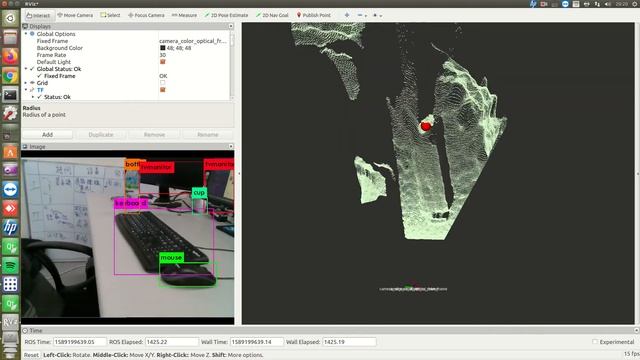This screenshot has height=360, width=640.
Task: Open the toolbar options dropdown after minus
Action: click(x=377, y=15)
